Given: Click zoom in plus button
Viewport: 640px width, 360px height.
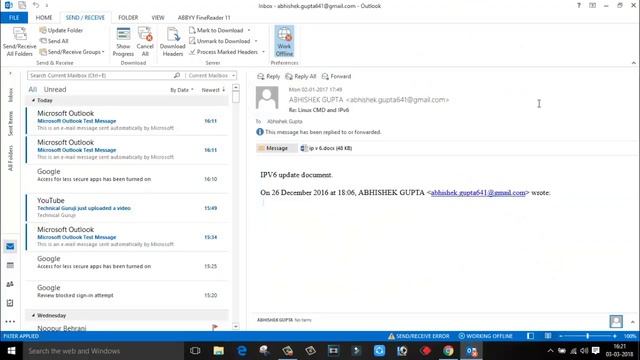Looking at the screenshot, I should coord(615,336).
